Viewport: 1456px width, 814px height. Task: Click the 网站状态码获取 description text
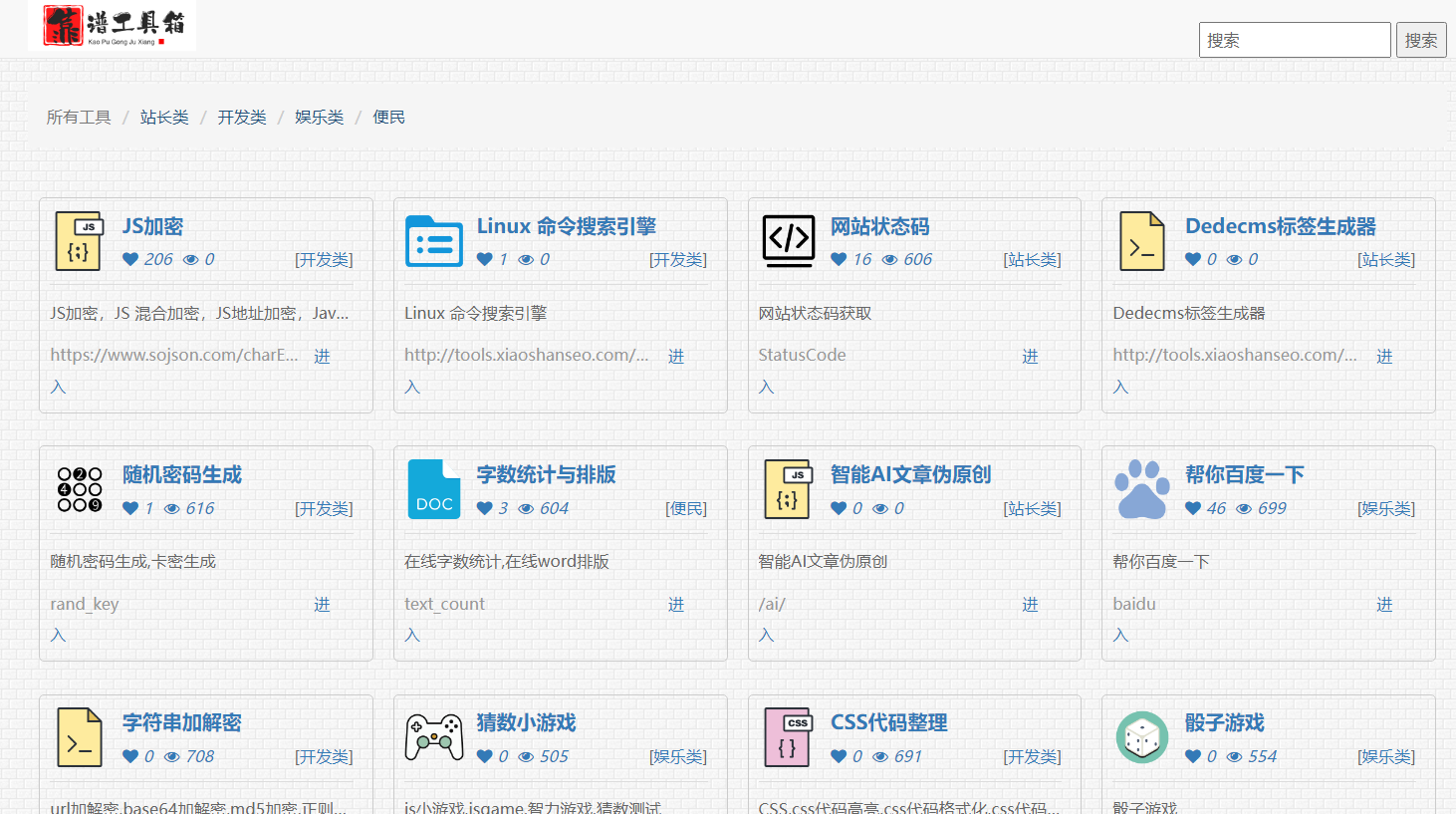815,313
